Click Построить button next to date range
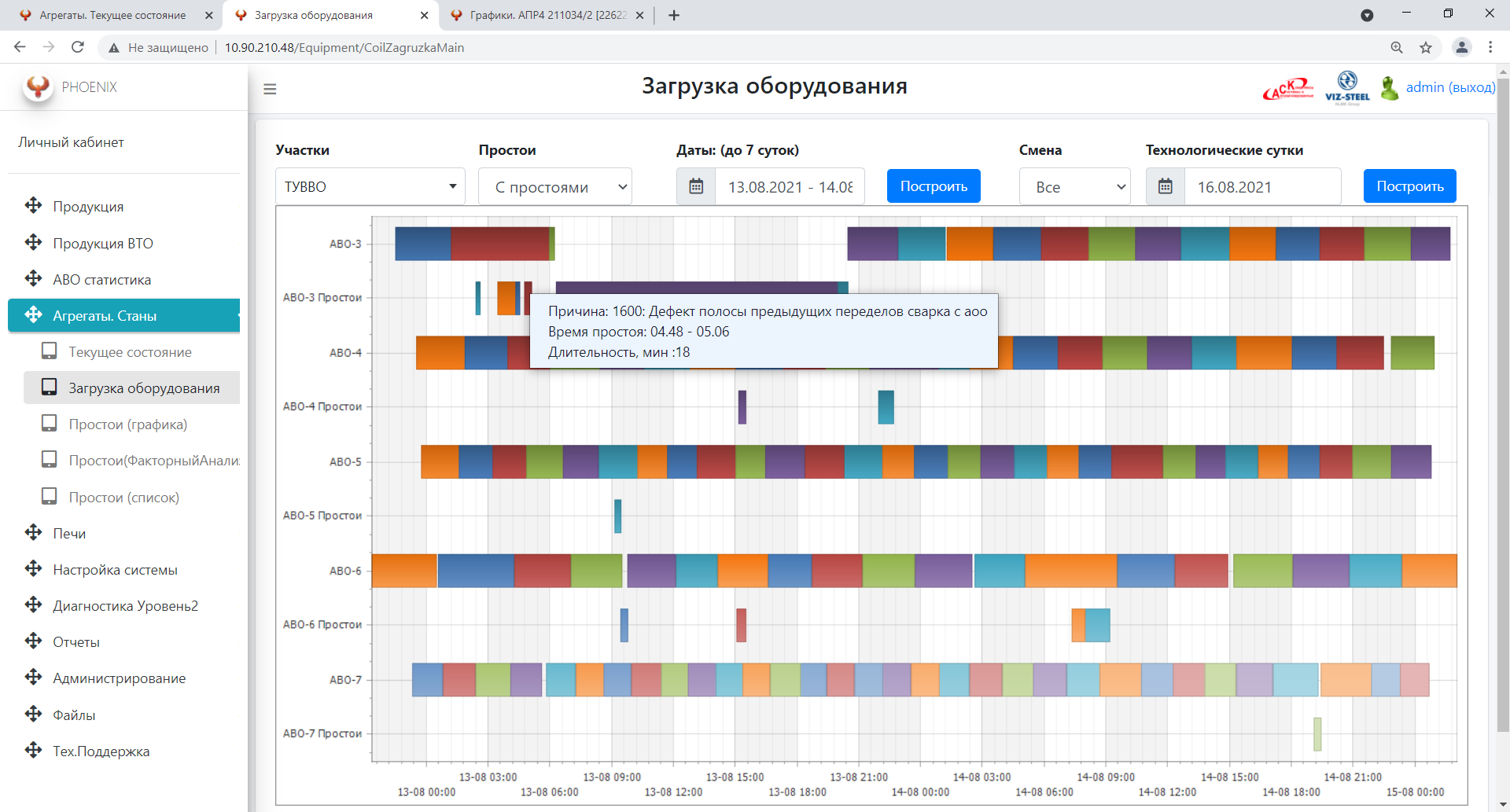This screenshot has width=1510, height=812. (x=934, y=186)
